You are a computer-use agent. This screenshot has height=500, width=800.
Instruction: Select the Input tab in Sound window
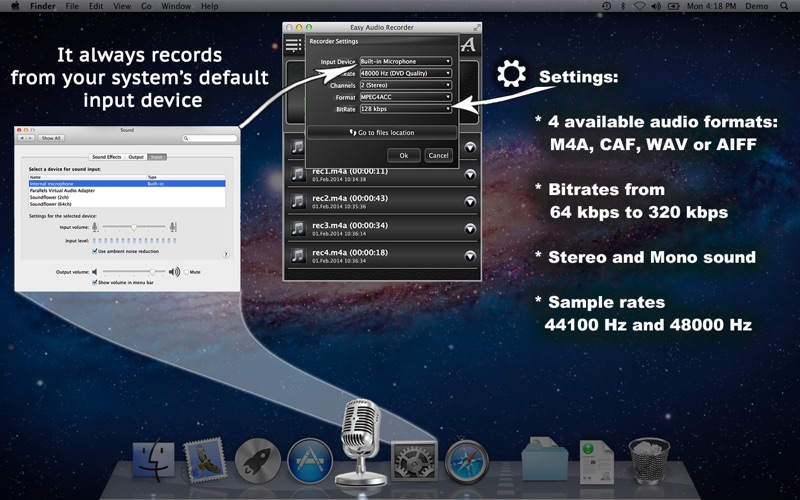(157, 157)
